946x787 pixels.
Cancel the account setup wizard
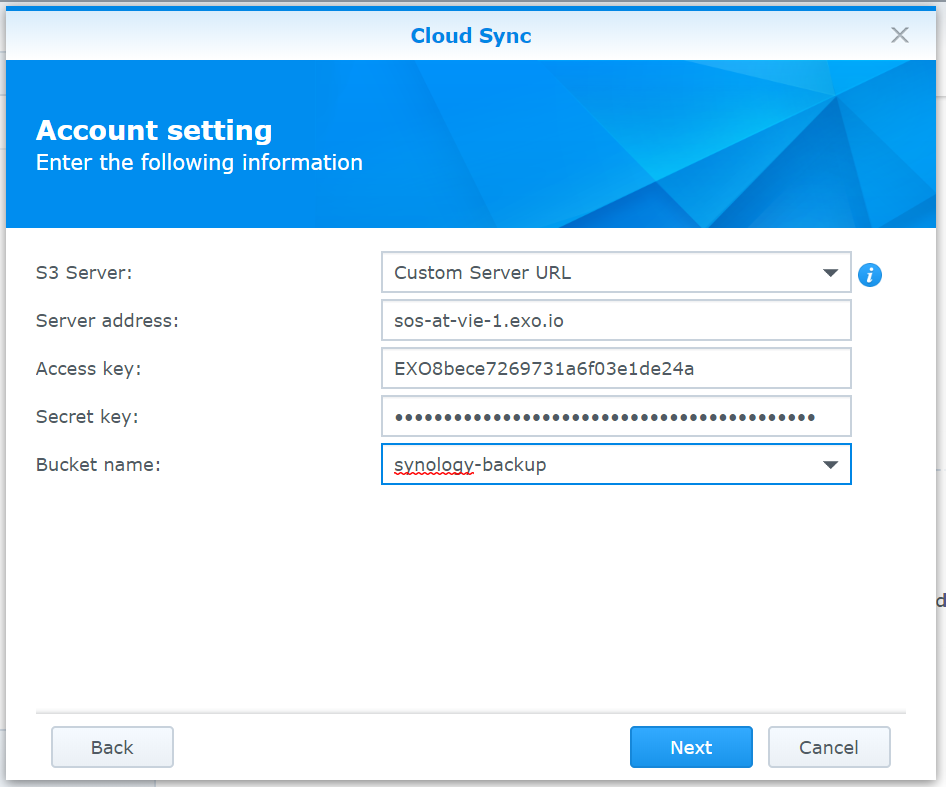[828, 747]
